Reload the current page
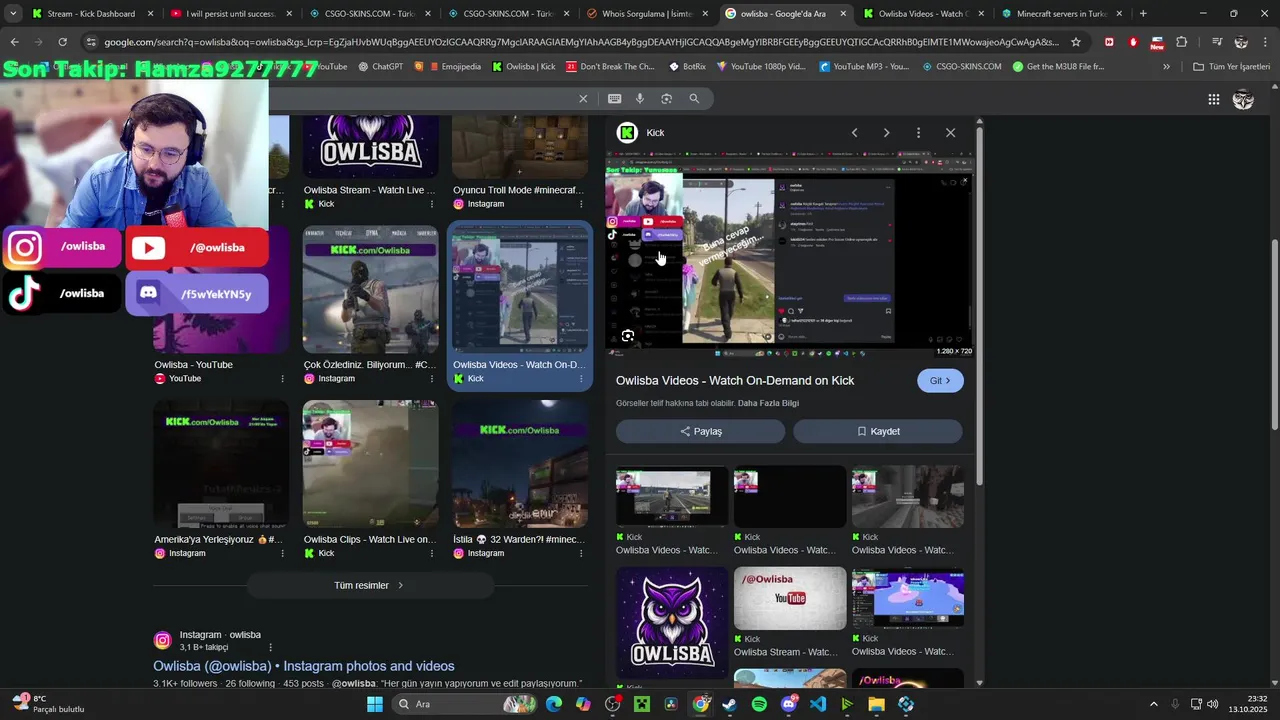 point(62,42)
